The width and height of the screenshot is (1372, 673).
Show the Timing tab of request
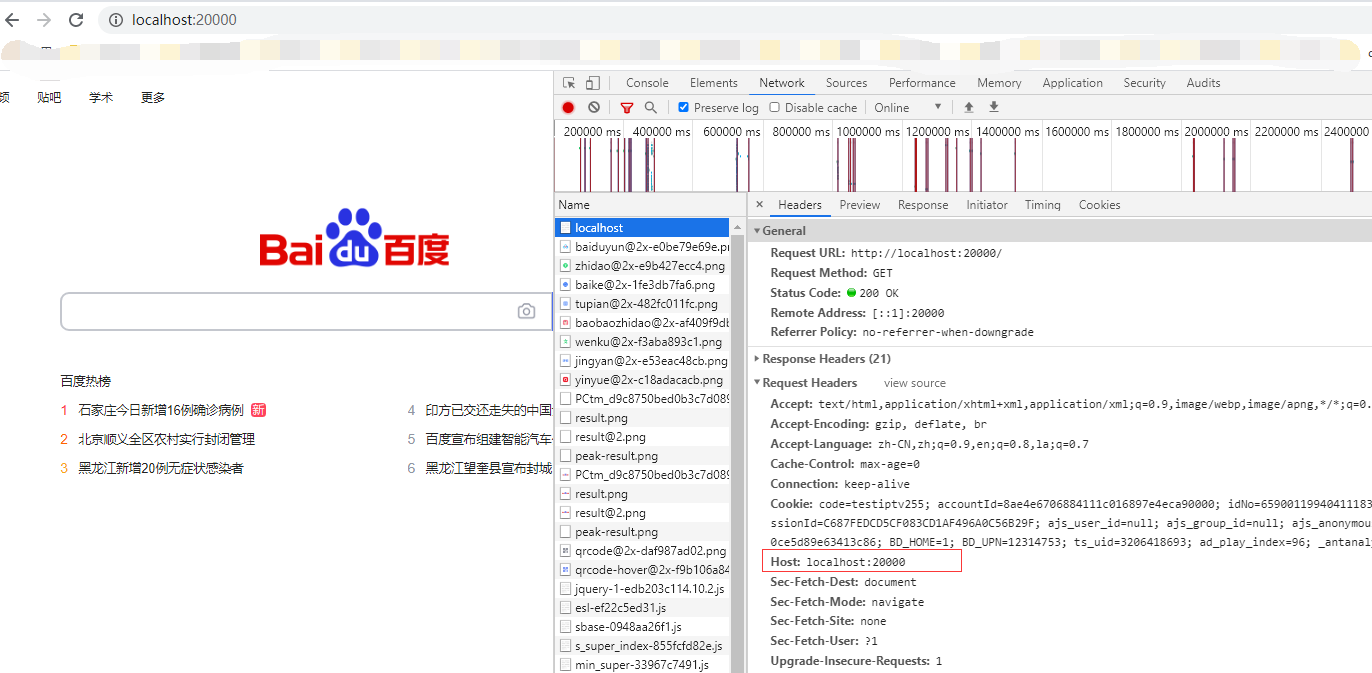point(1042,205)
